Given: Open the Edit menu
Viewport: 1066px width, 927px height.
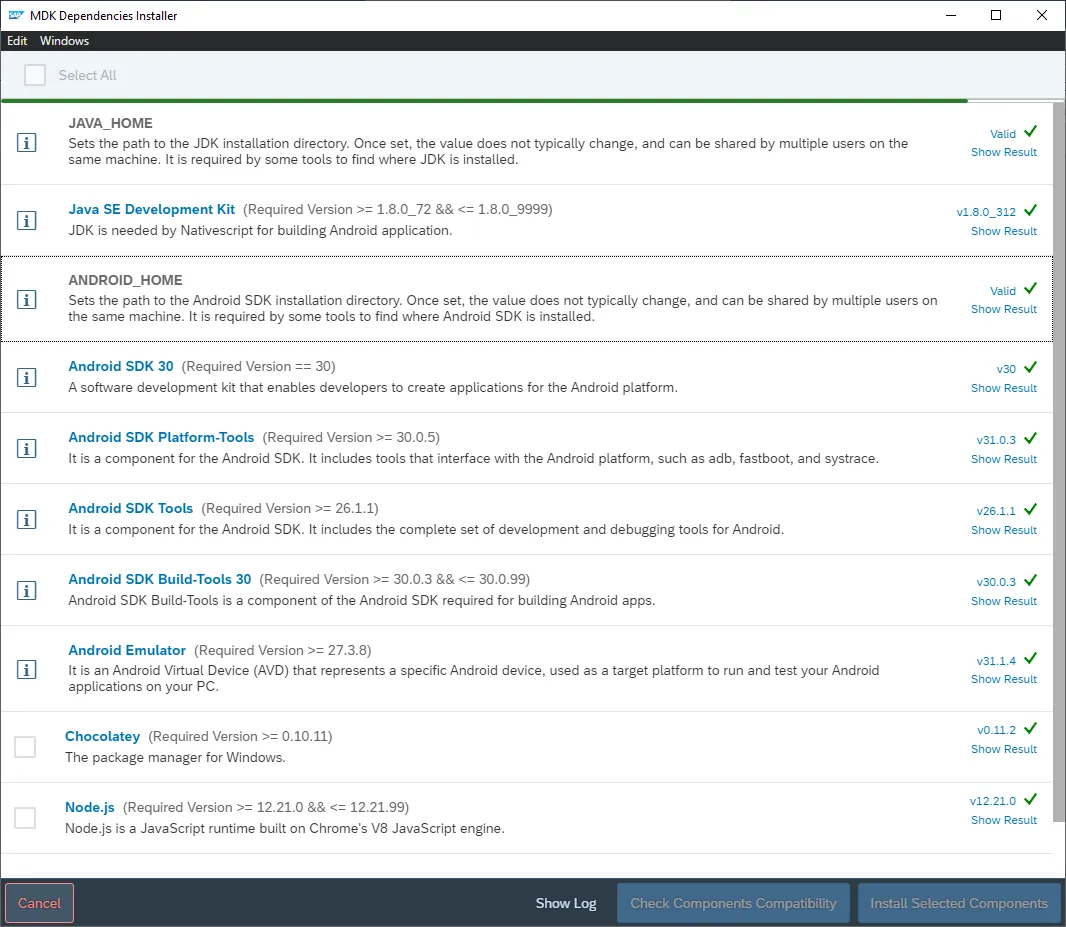Looking at the screenshot, I should click(17, 41).
